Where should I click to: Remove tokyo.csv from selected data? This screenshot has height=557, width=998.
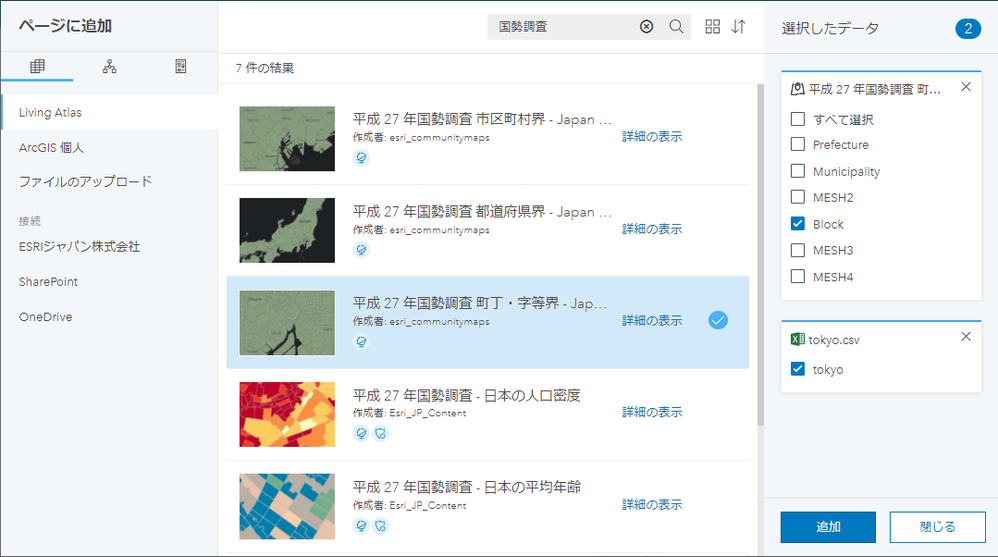(966, 336)
